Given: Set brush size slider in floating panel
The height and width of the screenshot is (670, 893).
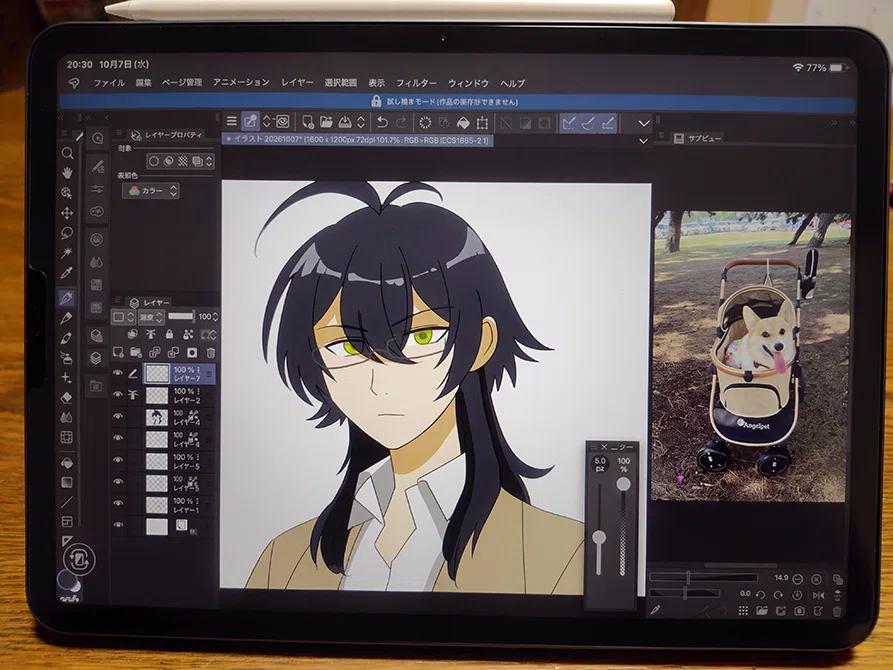Looking at the screenshot, I should click(599, 537).
